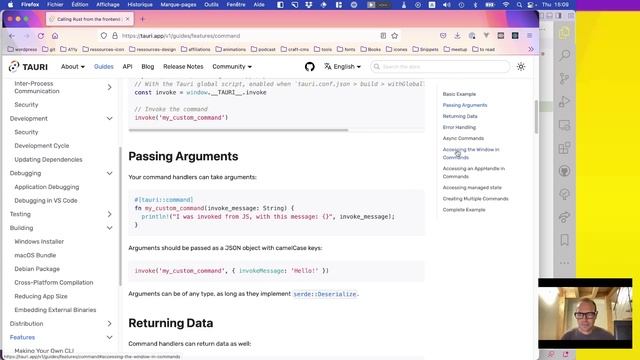
Task: Save page to Pocket icon
Action: [x=443, y=36]
